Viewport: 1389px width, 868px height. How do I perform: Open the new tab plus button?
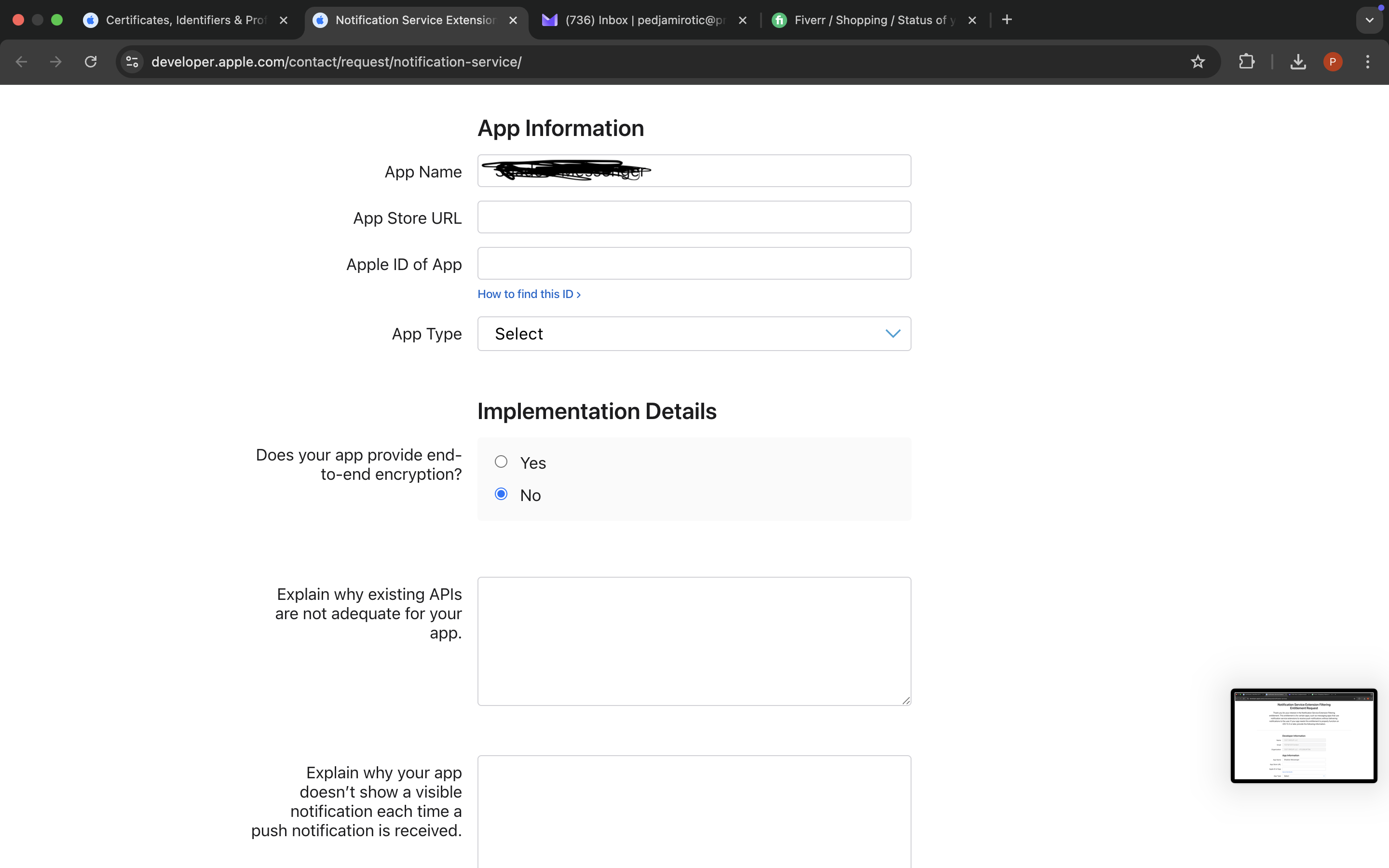tap(1007, 20)
